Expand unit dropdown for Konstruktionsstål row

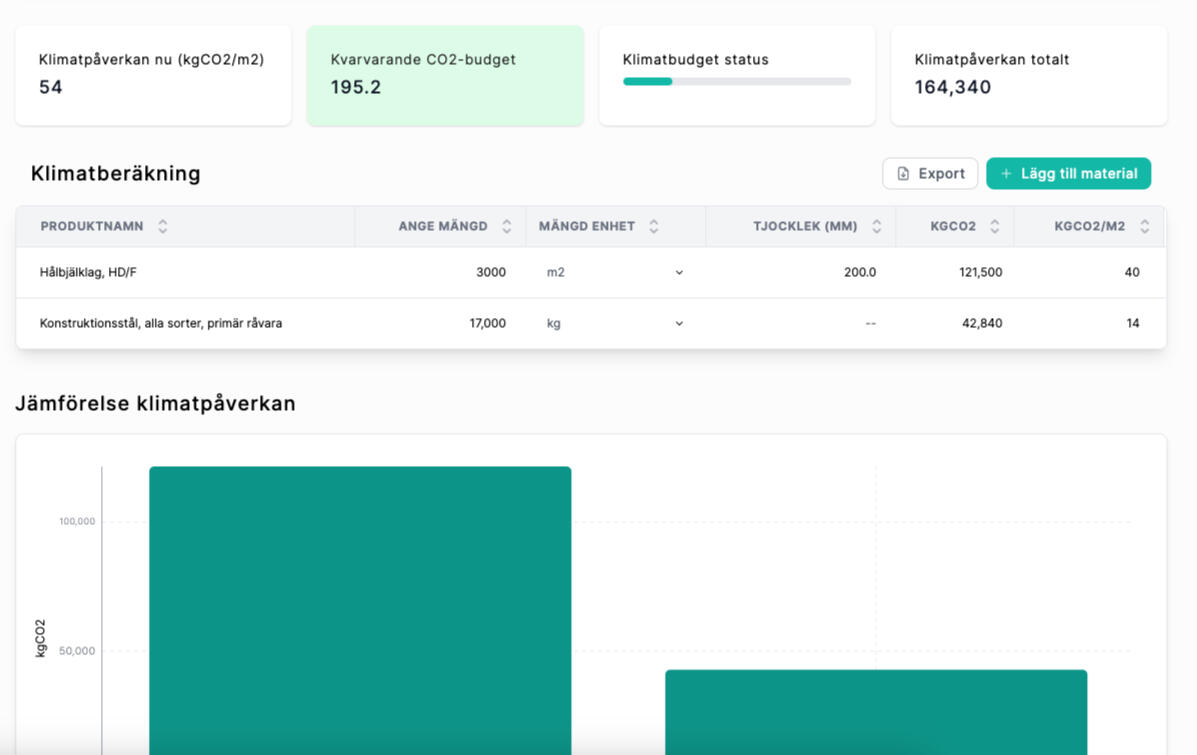(x=679, y=323)
